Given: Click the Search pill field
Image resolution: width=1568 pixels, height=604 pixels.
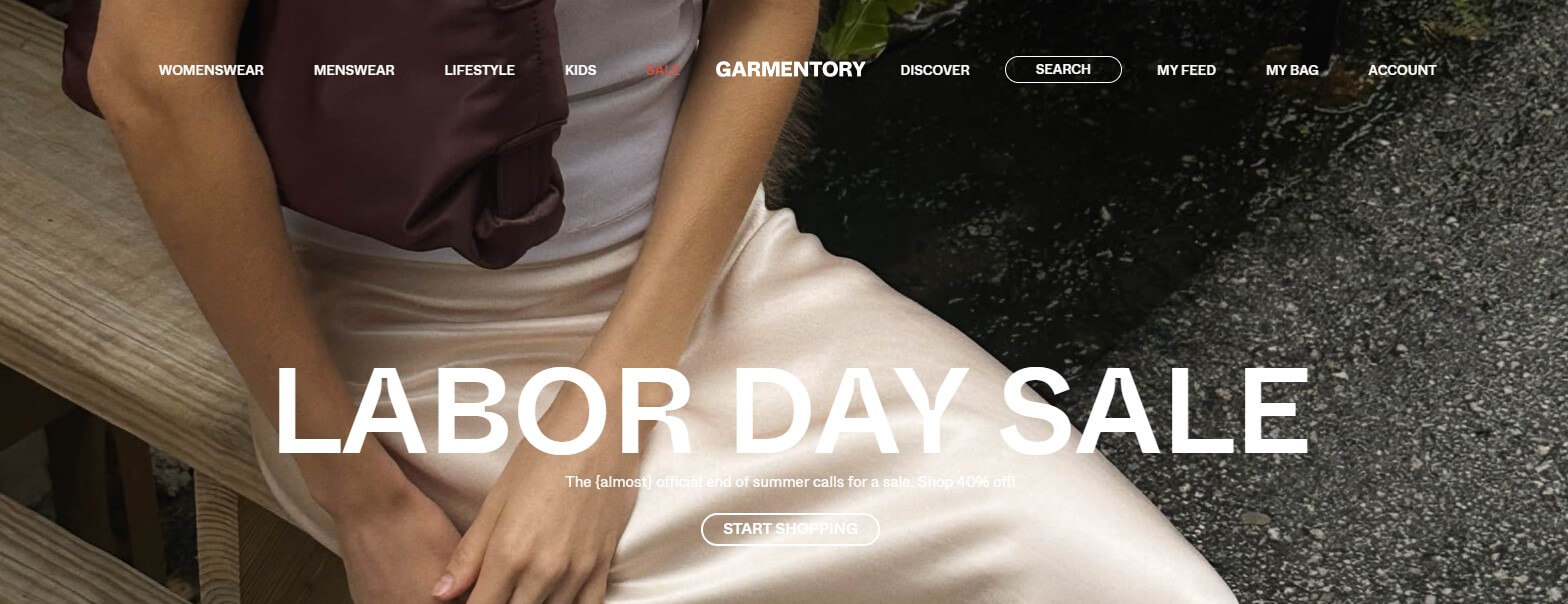Looking at the screenshot, I should (x=1063, y=69).
